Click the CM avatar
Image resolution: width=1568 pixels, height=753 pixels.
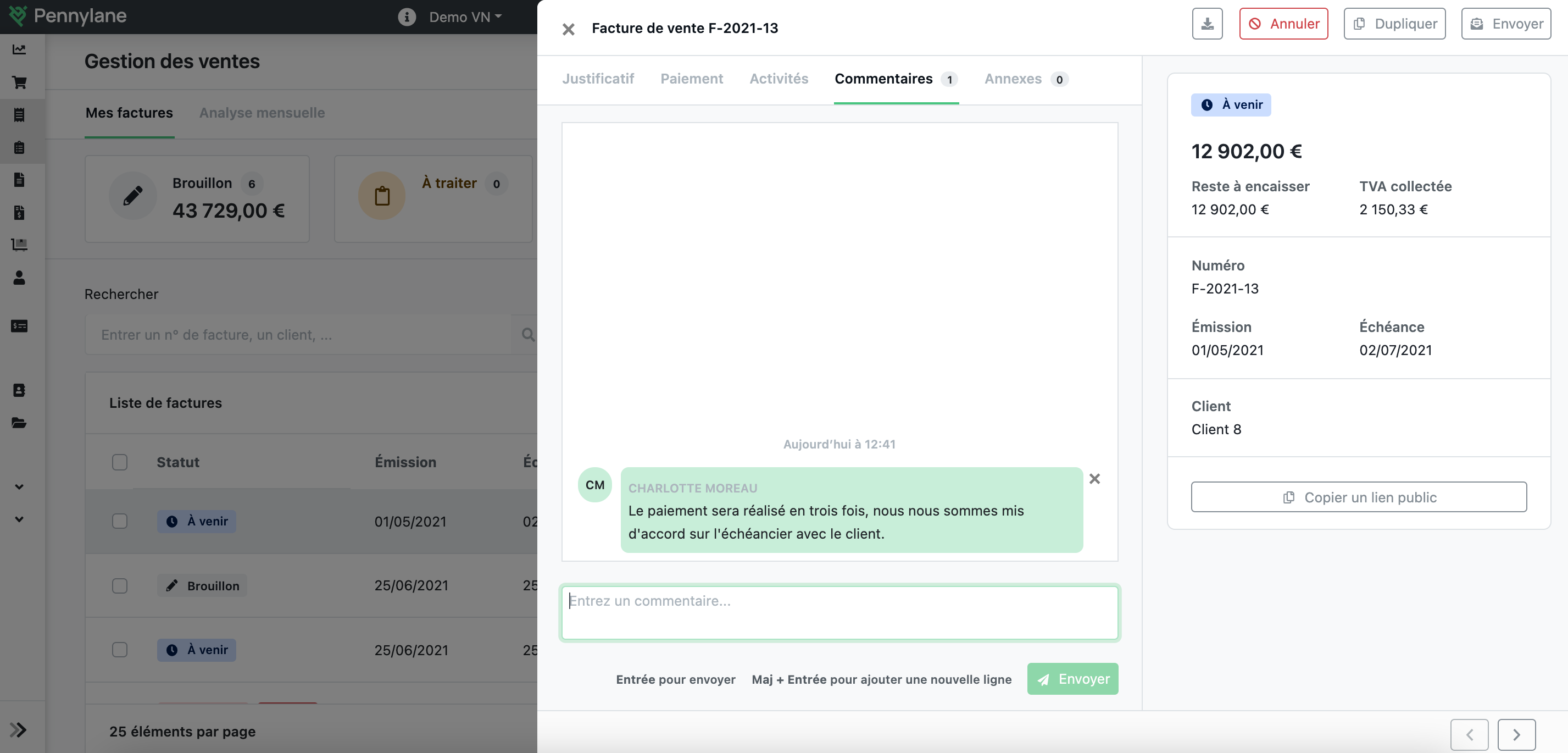click(594, 485)
